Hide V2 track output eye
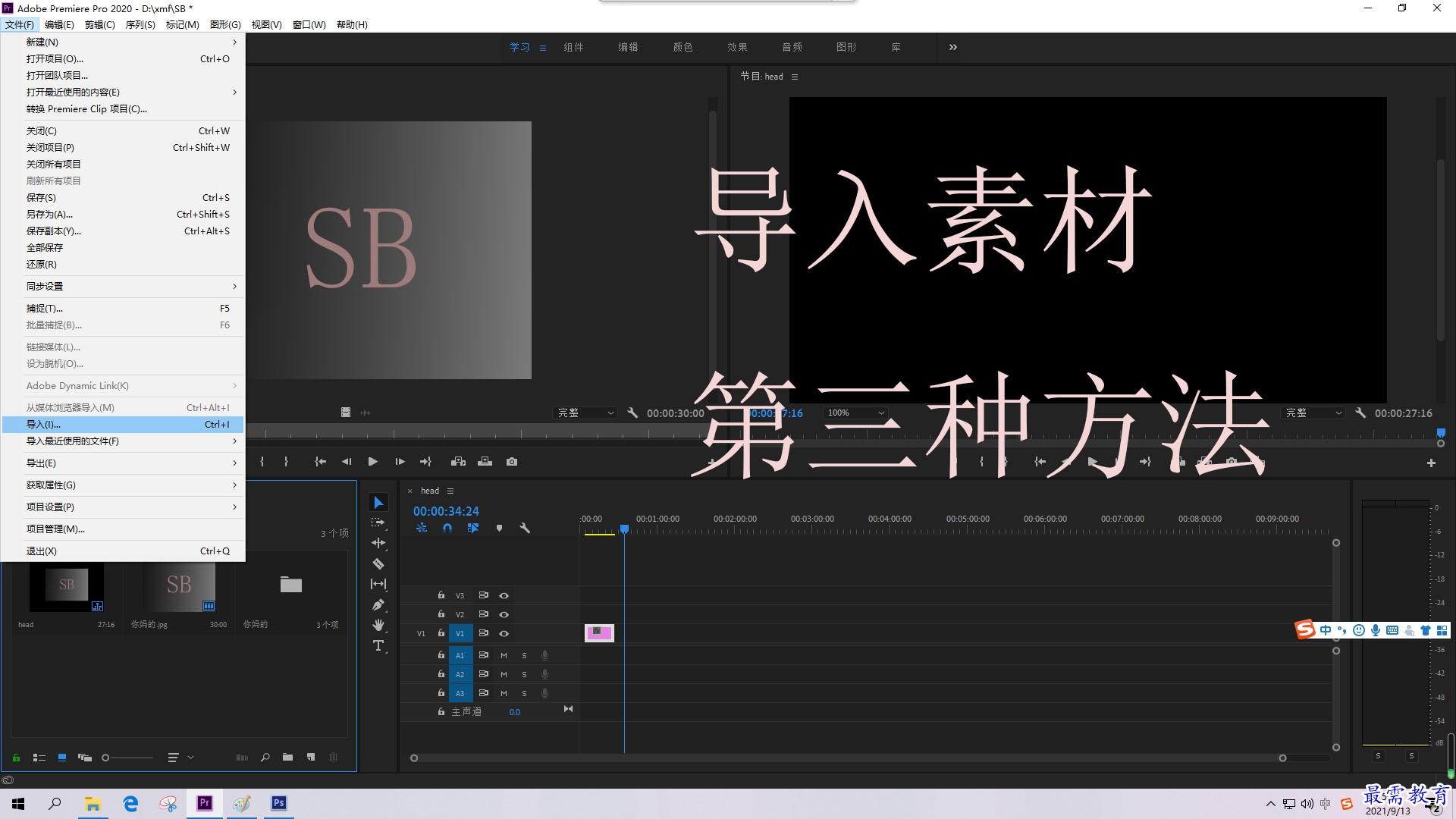Image resolution: width=1456 pixels, height=819 pixels. (x=504, y=614)
